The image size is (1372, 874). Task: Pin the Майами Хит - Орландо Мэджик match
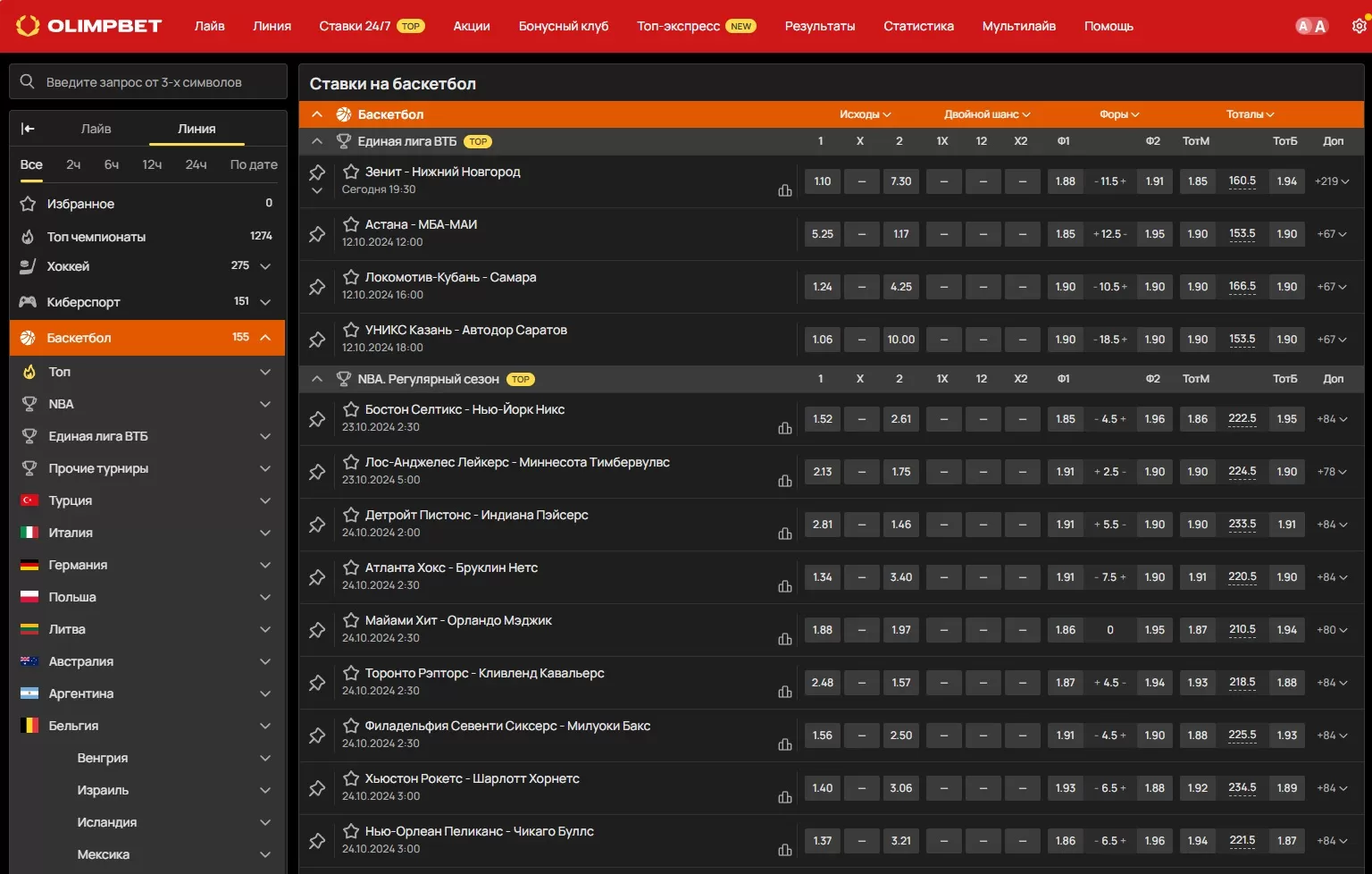[317, 630]
